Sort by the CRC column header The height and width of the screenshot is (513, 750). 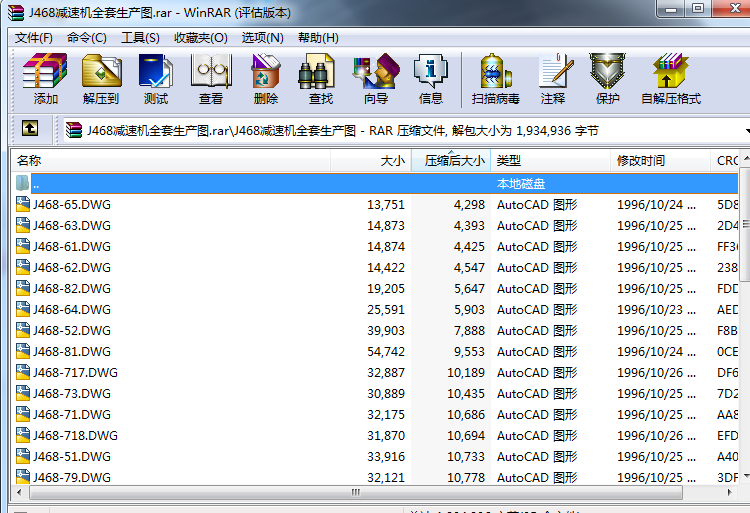tap(725, 161)
